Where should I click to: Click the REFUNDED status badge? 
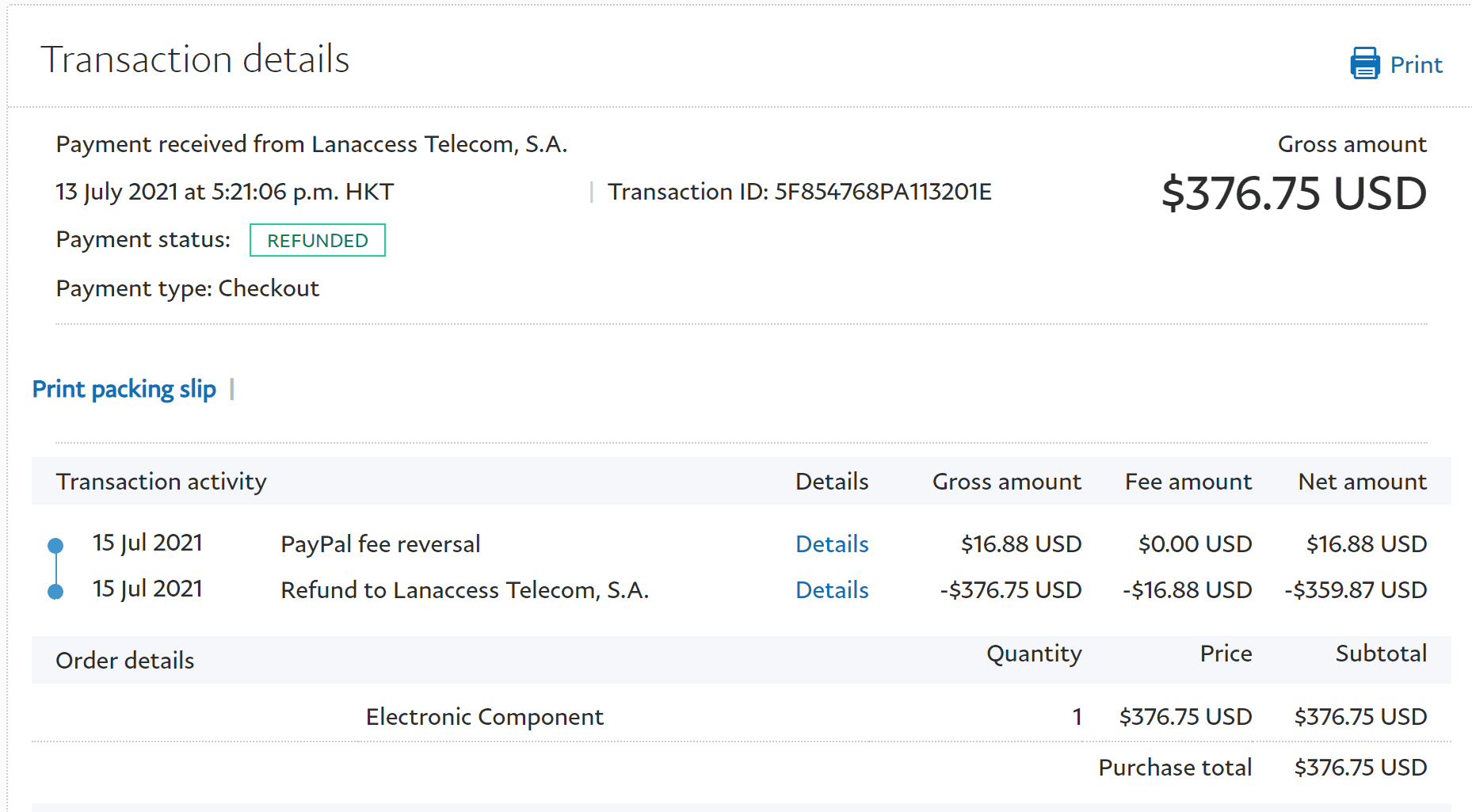(317, 241)
